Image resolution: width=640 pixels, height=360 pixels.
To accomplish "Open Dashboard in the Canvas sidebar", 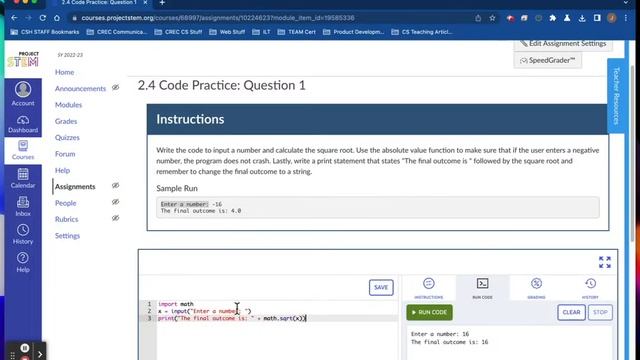I will [23, 124].
